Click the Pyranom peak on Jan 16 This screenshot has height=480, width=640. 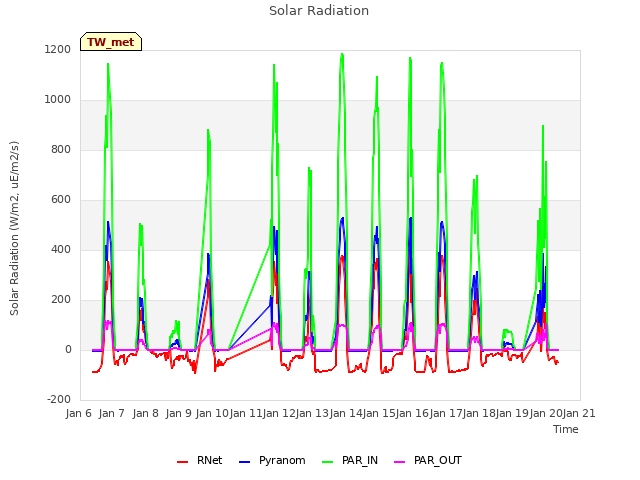[x=410, y=218]
